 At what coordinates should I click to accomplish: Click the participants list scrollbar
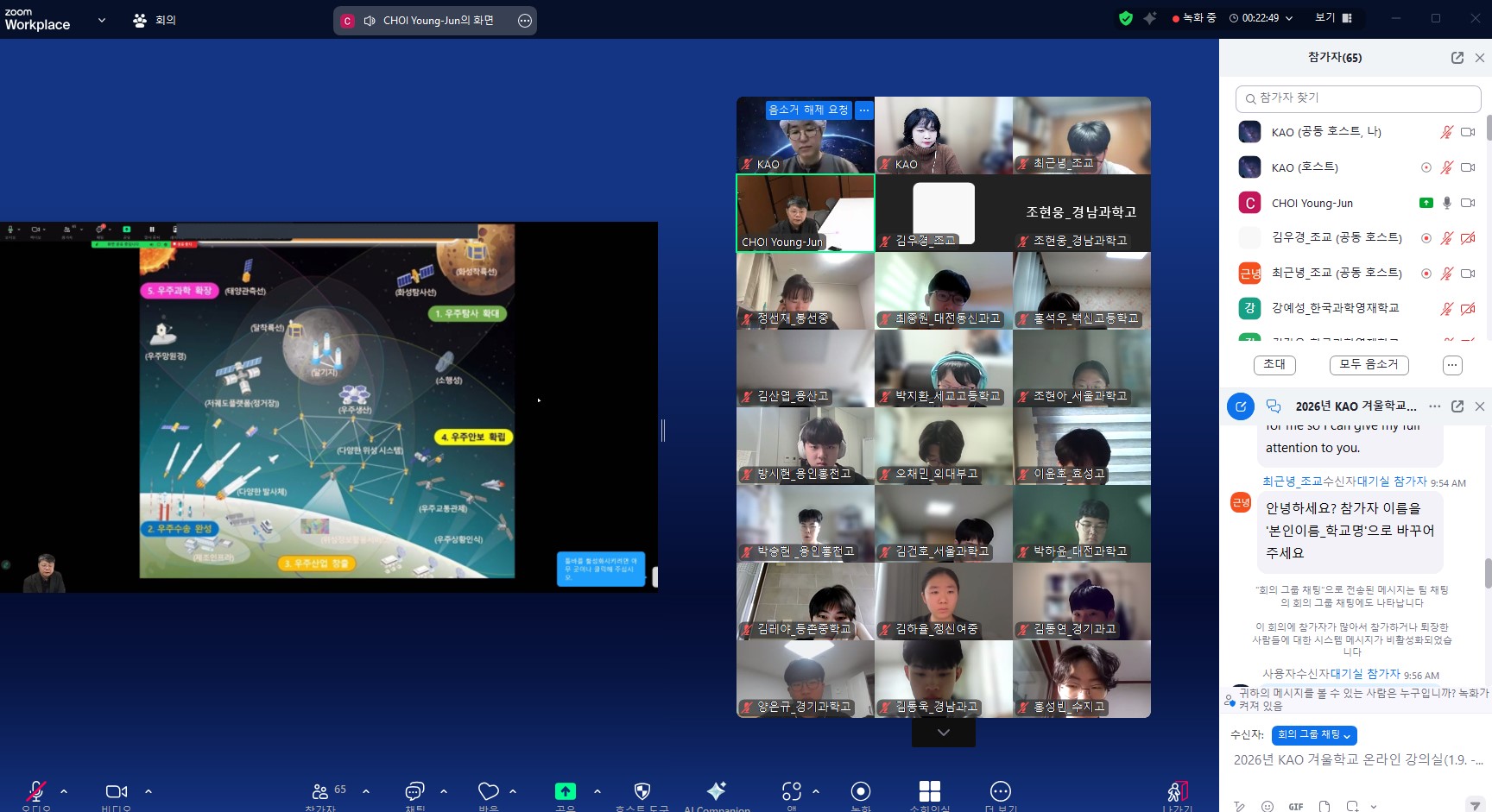tap(1489, 128)
